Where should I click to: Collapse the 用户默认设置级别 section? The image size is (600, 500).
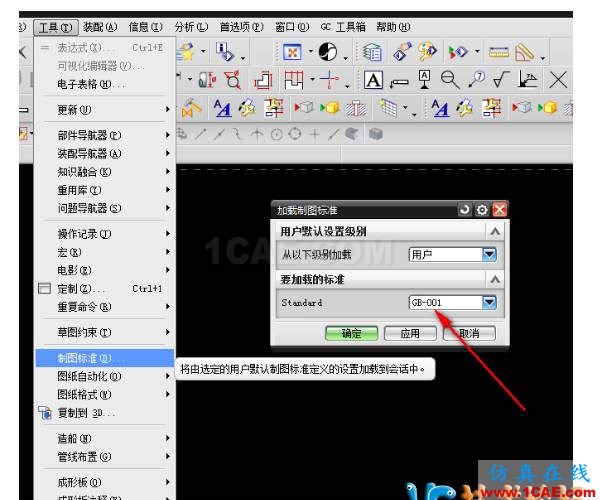tap(495, 231)
